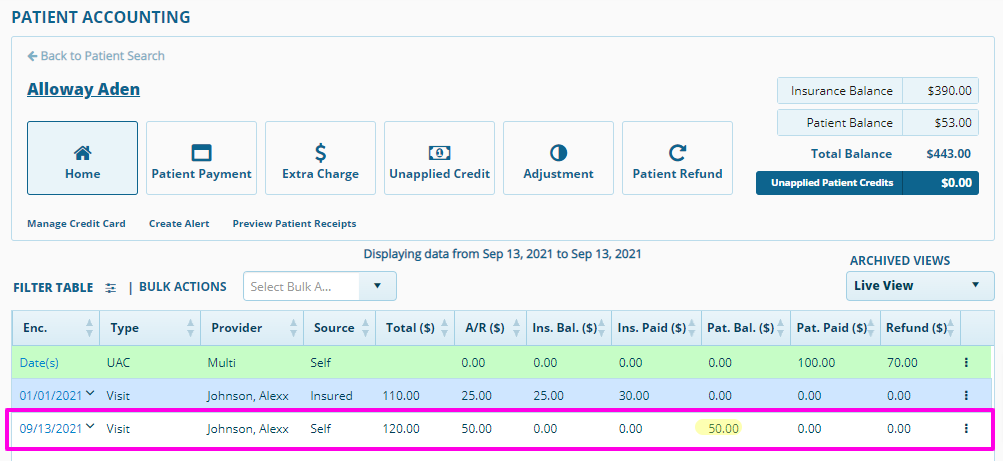This screenshot has height=461, width=1003.
Task: Open the Patient Payment tile
Action: (201, 158)
